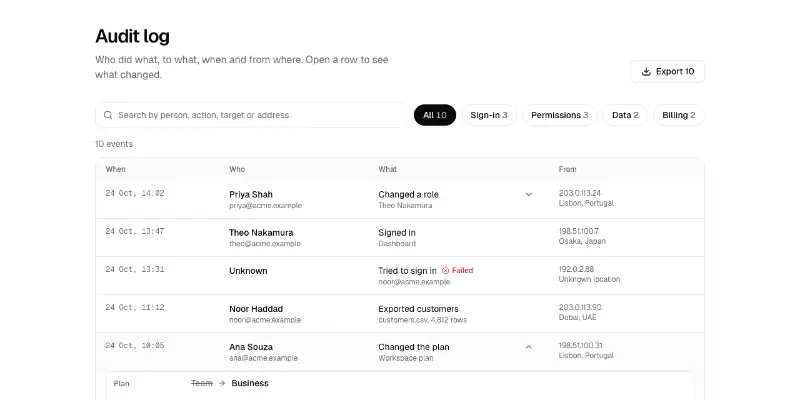The image size is (800, 400).
Task: Click IP address 198.51.100.7
Action: [579, 231]
